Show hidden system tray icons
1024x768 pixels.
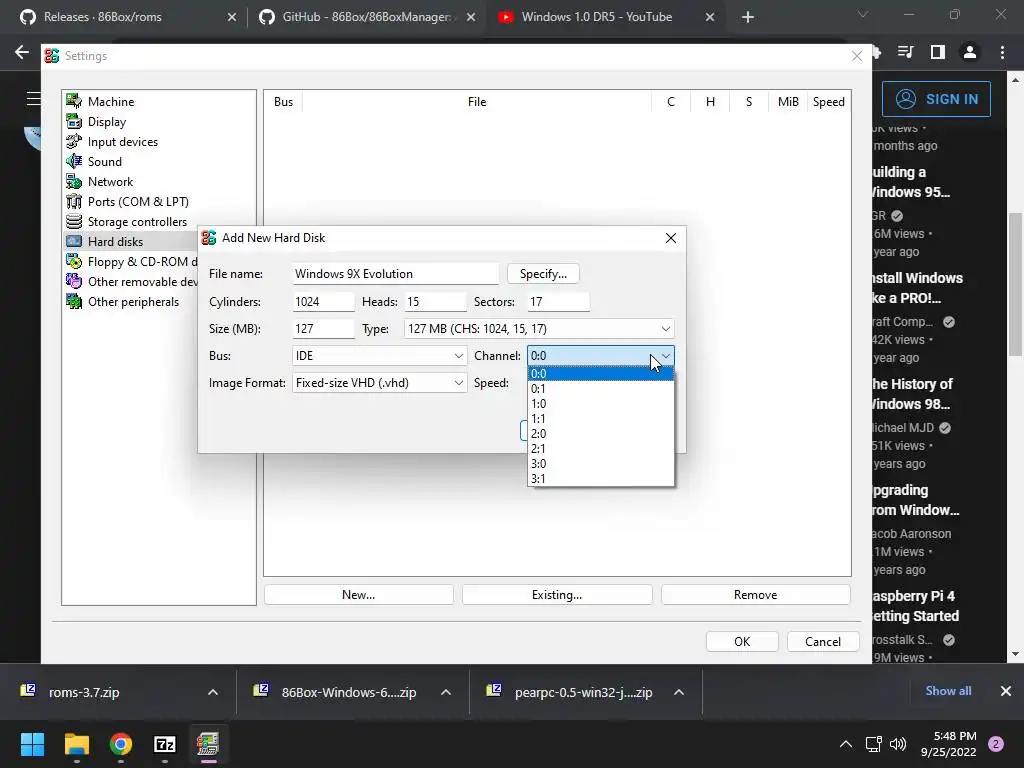click(x=846, y=744)
